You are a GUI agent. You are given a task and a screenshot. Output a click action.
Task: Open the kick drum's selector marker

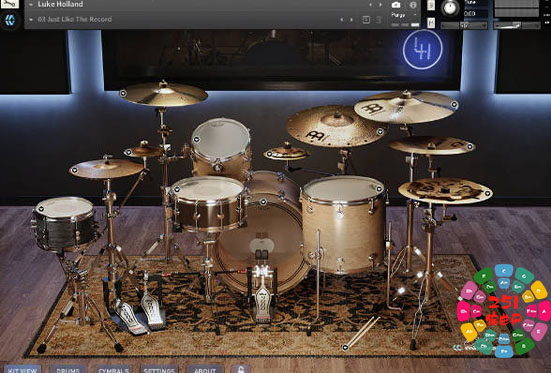coord(263,202)
